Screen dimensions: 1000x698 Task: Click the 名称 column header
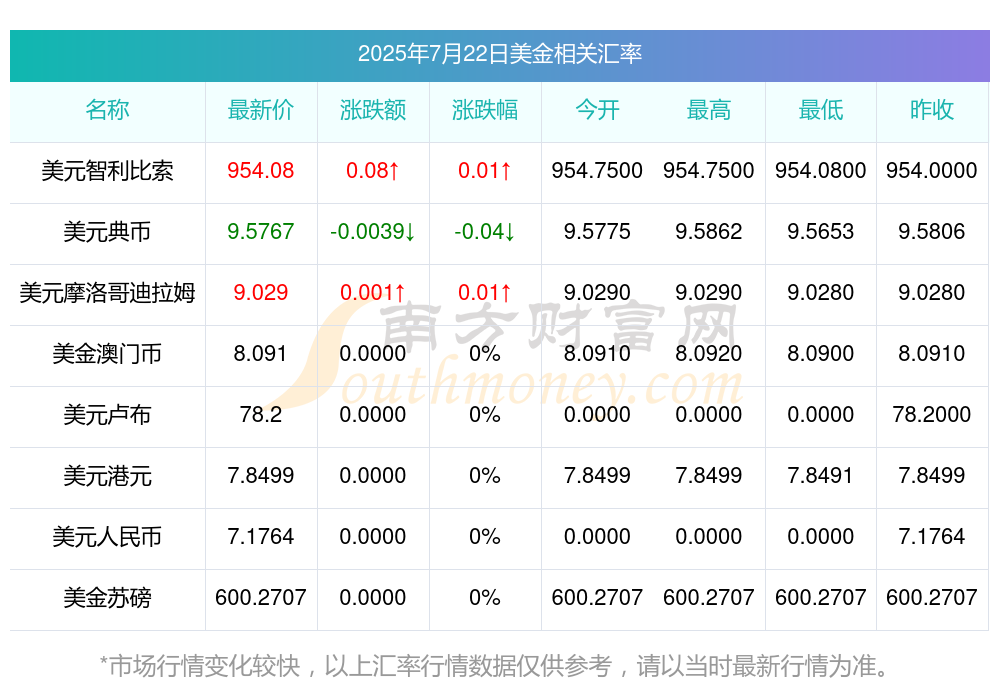coord(107,110)
